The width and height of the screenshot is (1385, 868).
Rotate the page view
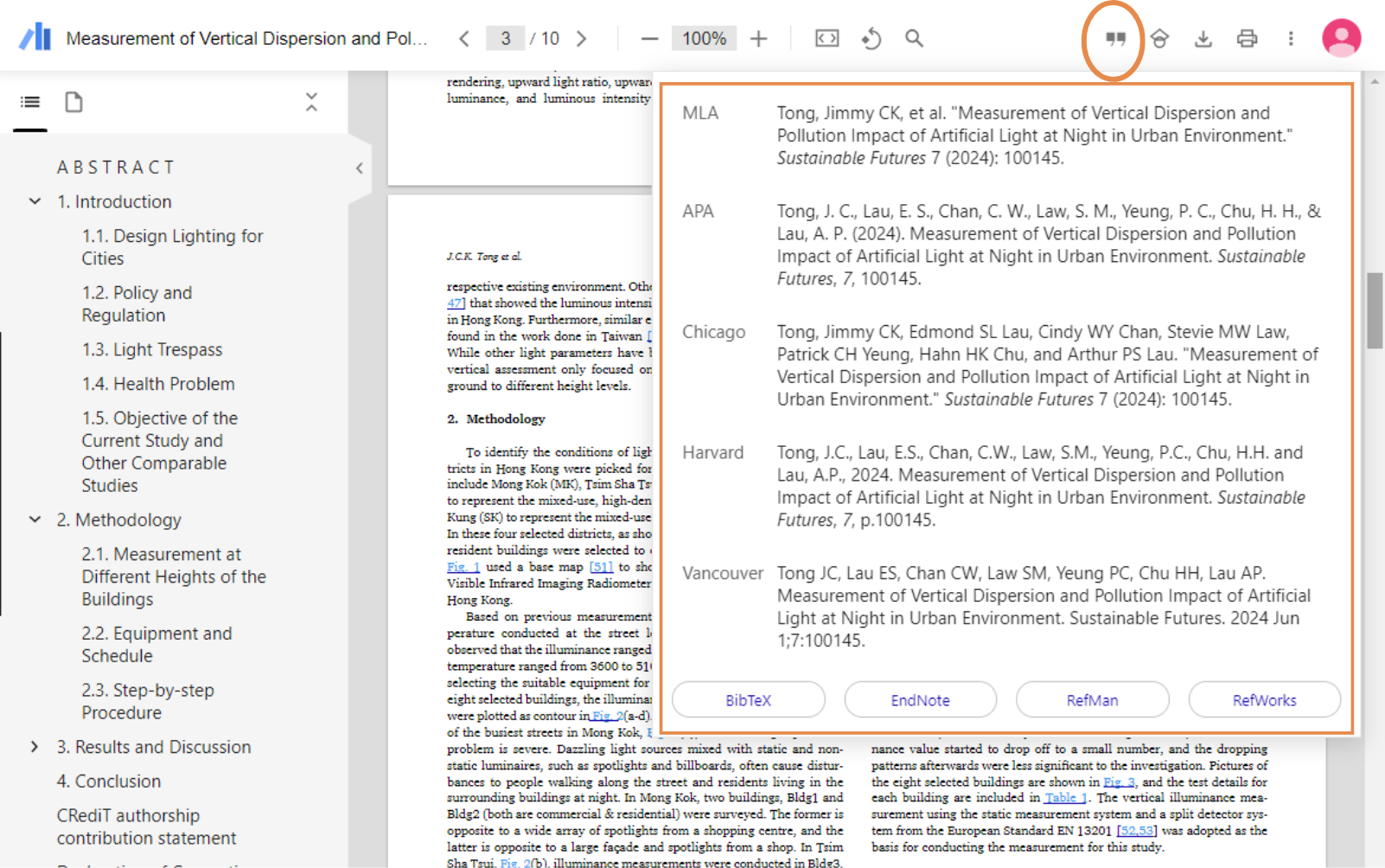coord(871,38)
